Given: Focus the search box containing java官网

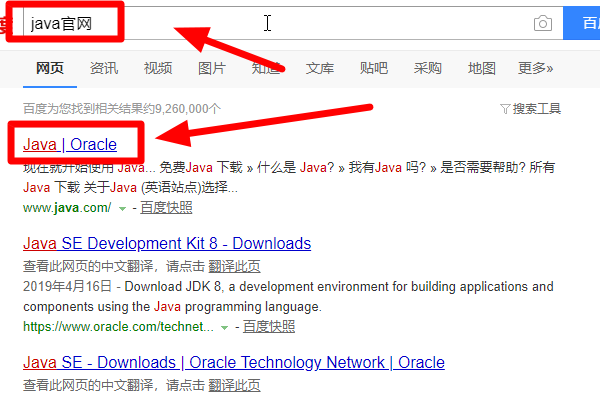Looking at the screenshot, I should click(x=300, y=23).
